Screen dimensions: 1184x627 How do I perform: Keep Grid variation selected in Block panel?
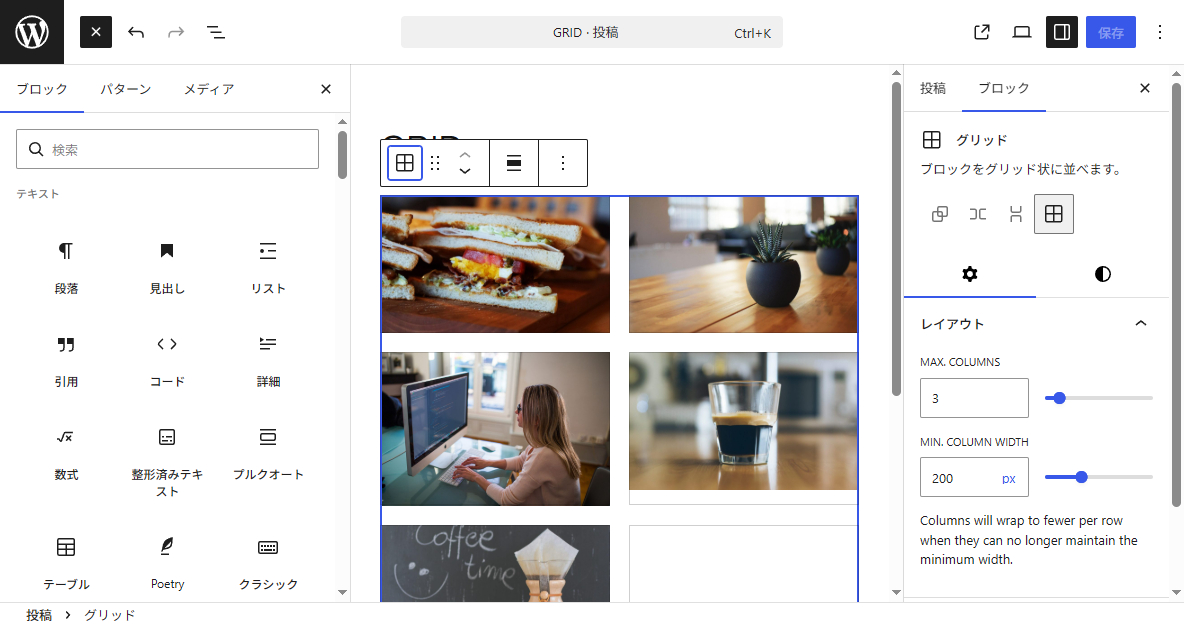pos(1053,213)
